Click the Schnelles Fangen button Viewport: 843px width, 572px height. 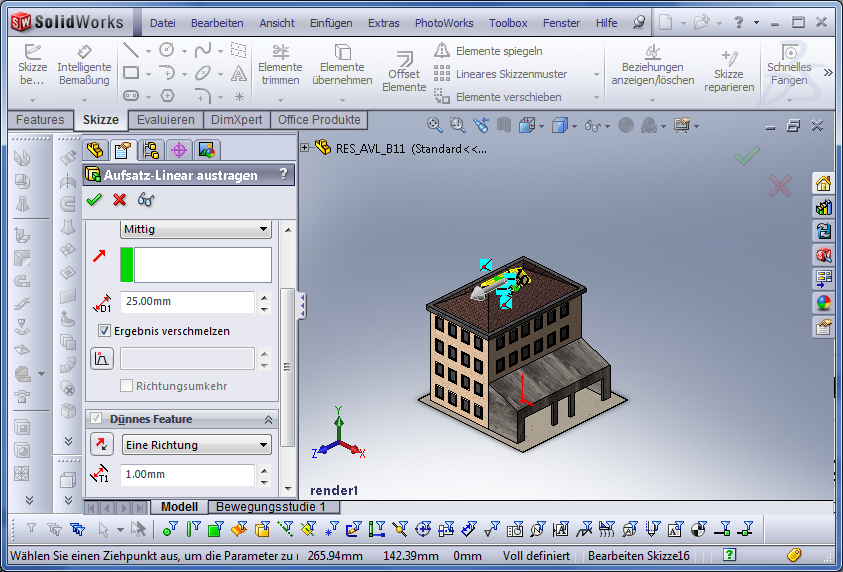(789, 66)
